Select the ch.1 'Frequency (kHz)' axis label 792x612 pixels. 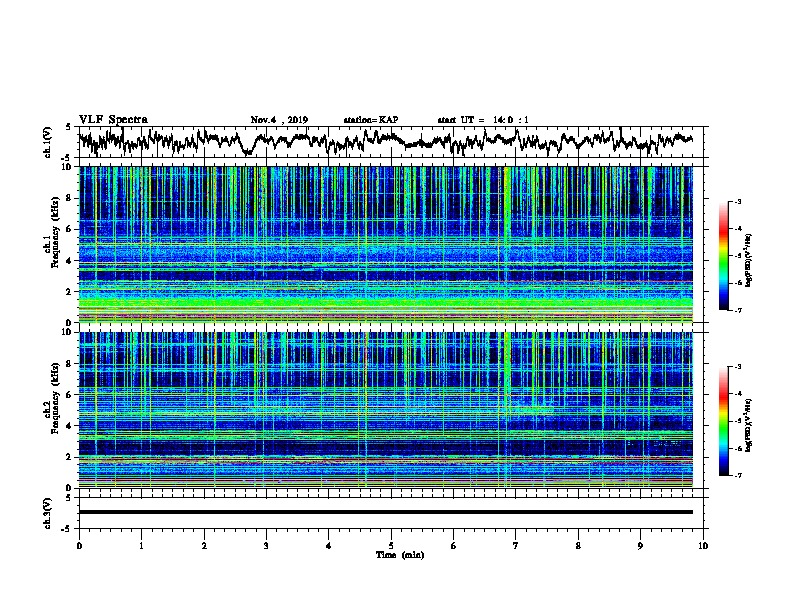click(x=56, y=232)
